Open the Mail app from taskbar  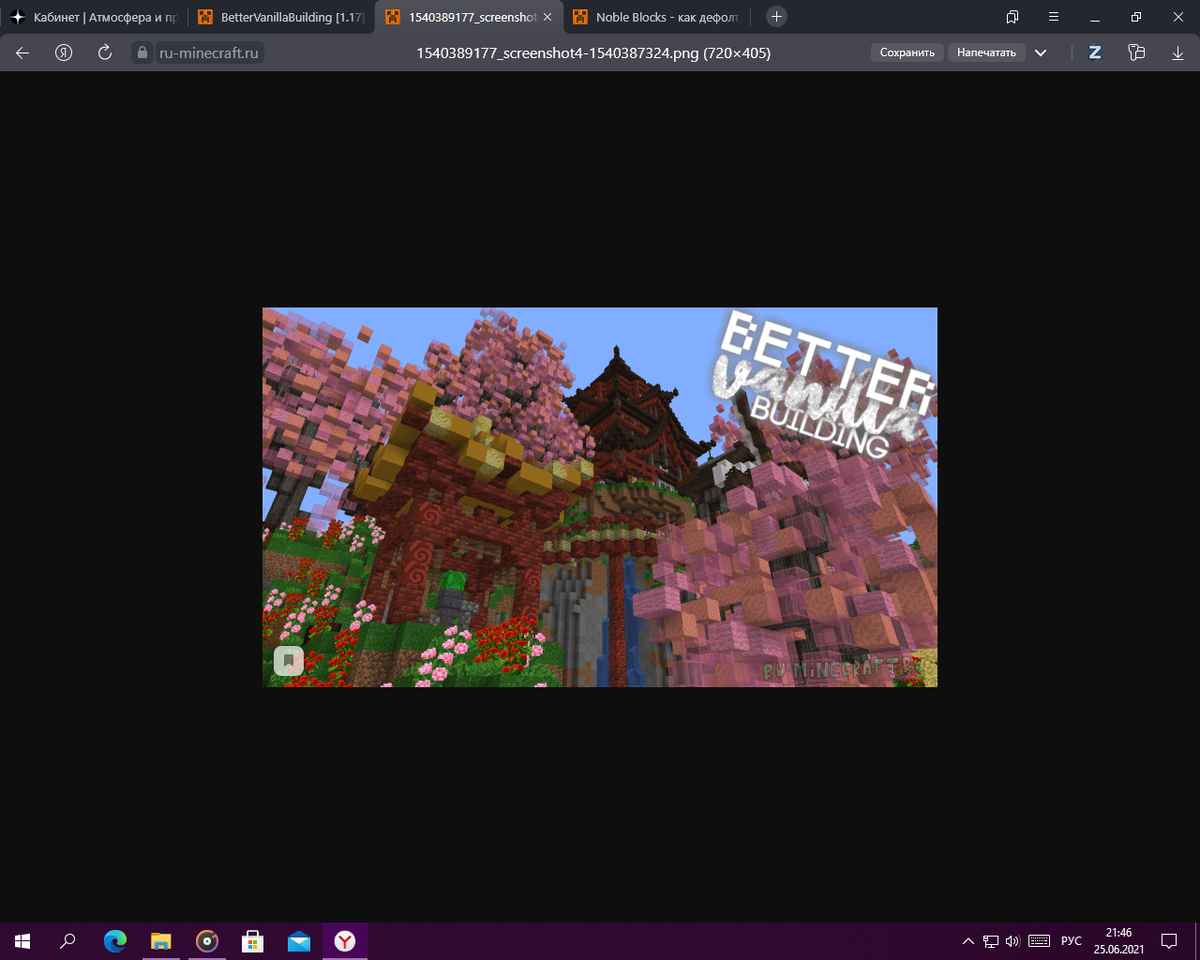pyautogui.click(x=299, y=941)
